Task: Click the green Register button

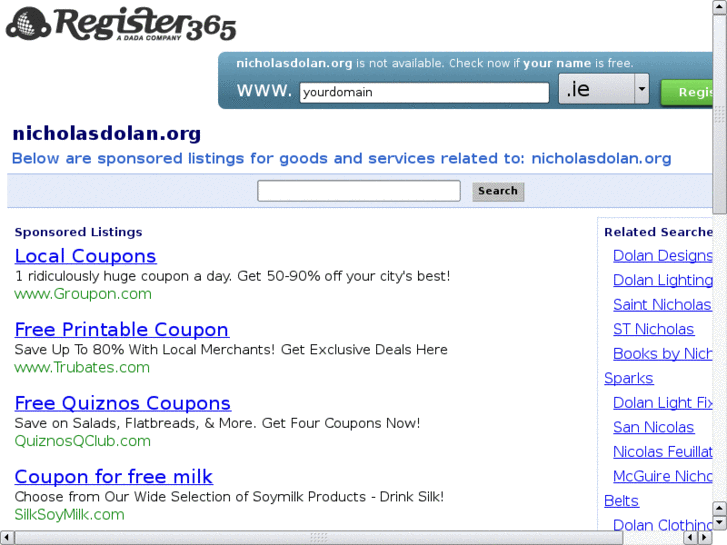Action: [687, 92]
